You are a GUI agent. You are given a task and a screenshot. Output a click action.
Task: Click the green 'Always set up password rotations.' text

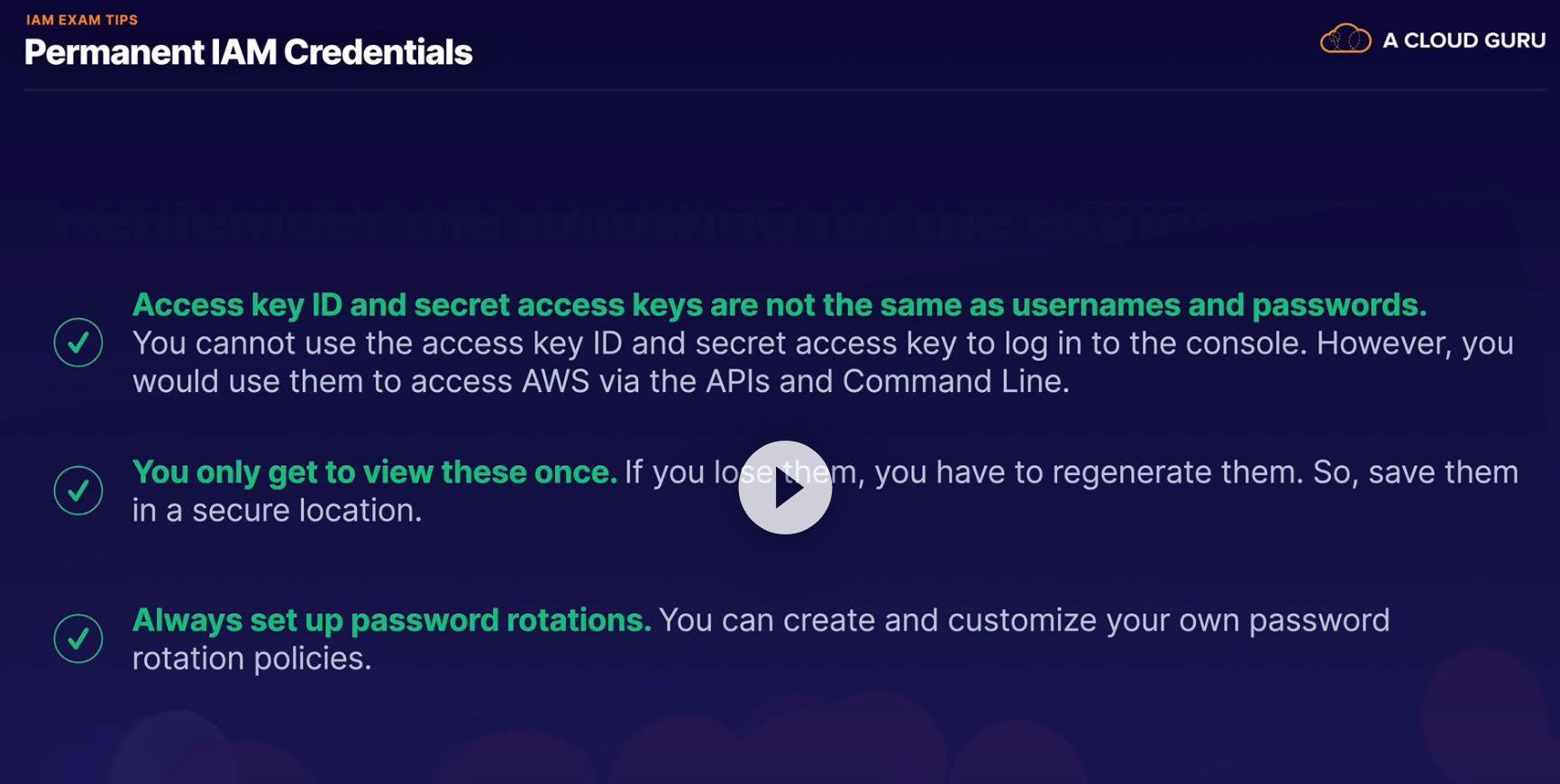(x=391, y=620)
